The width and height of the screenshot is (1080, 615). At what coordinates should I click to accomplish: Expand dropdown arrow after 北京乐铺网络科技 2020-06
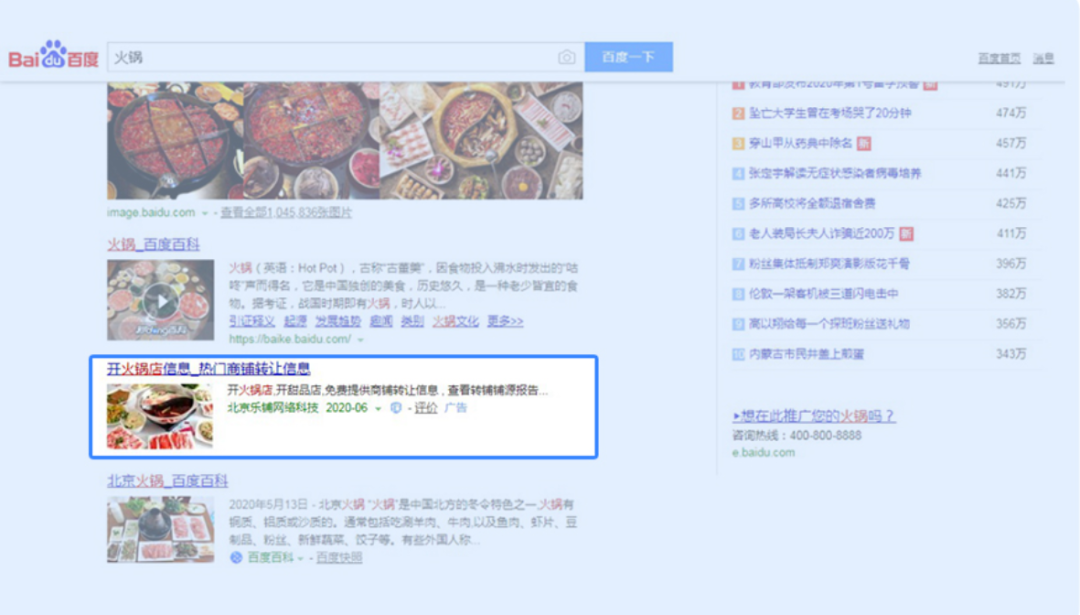[378, 408]
